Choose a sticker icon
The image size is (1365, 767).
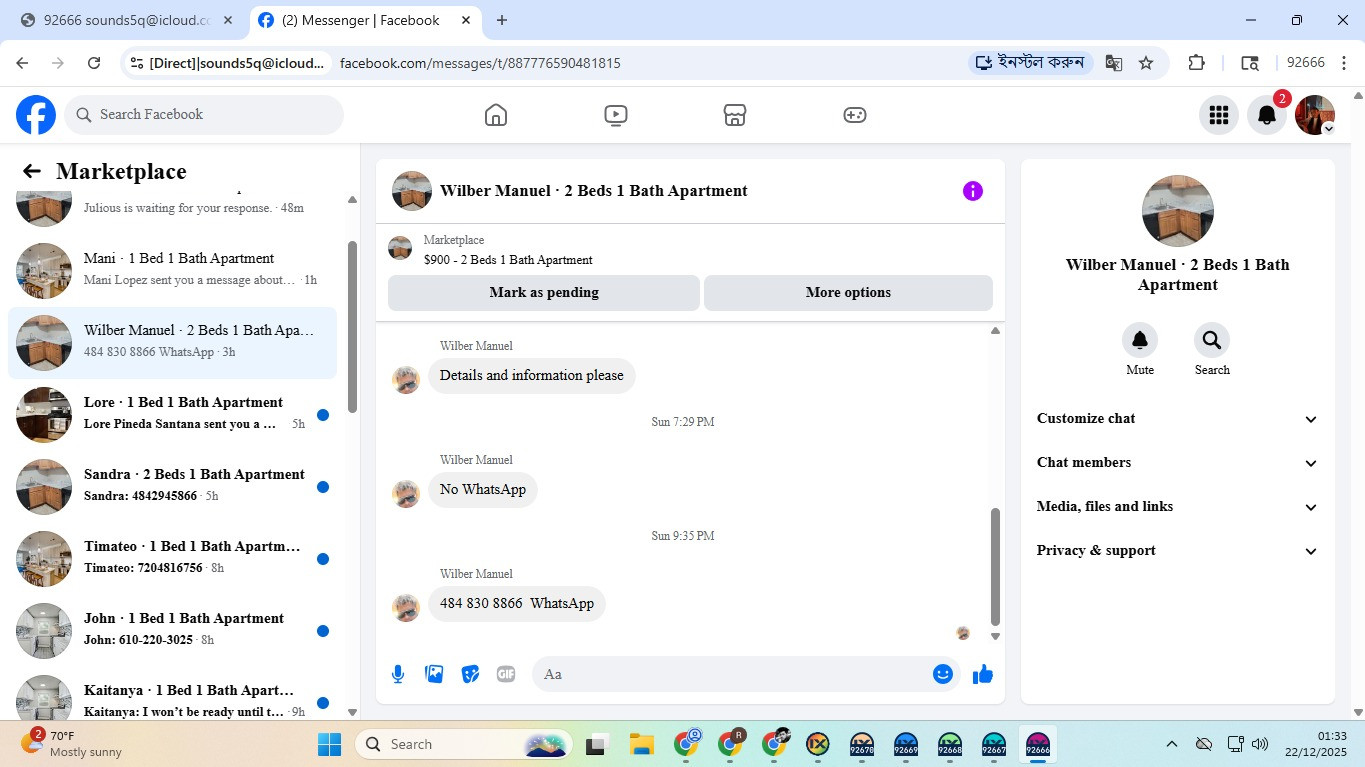pos(470,674)
